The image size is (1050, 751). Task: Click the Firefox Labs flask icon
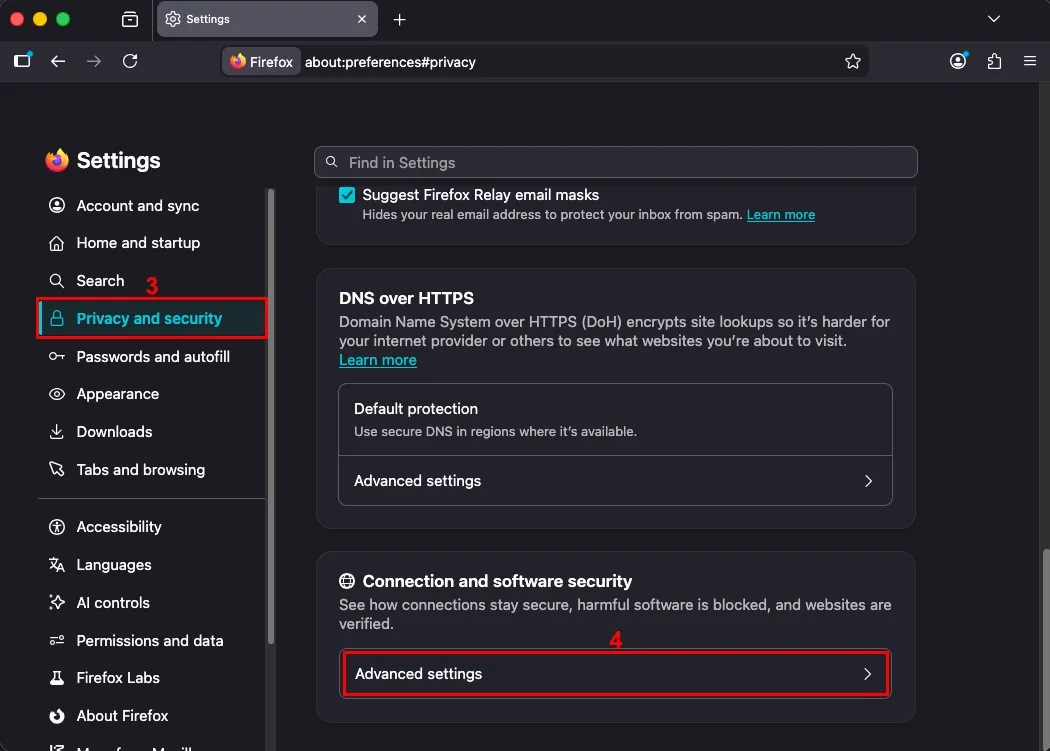point(57,677)
